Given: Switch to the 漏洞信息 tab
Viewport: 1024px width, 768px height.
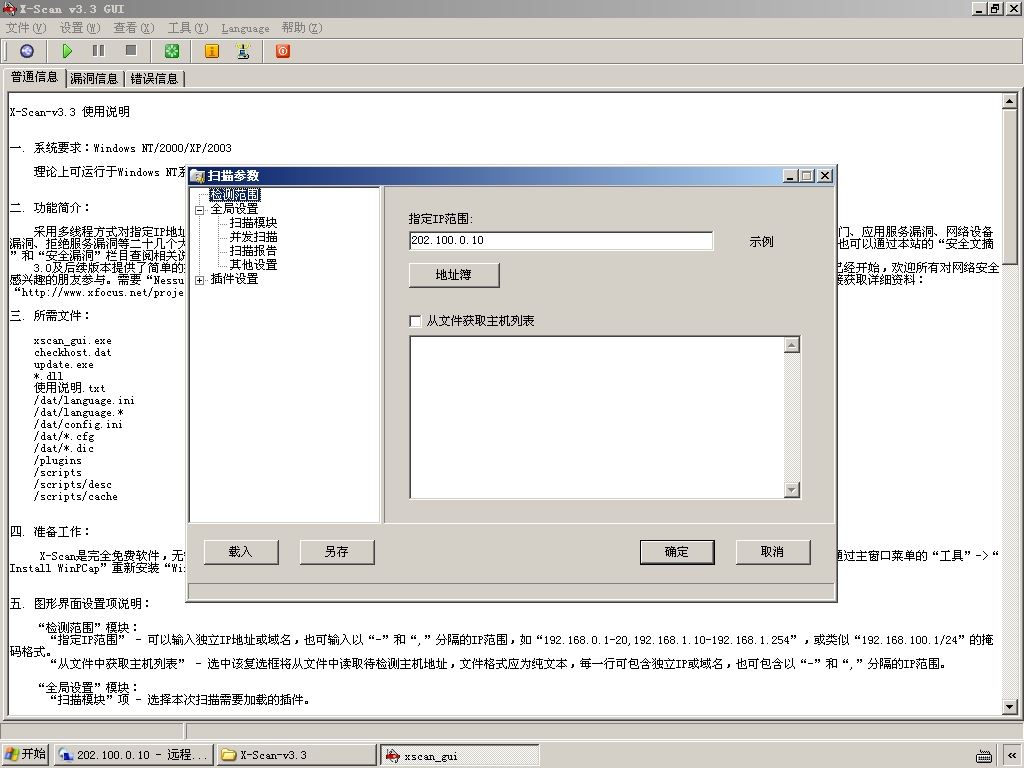Looking at the screenshot, I should (x=94, y=78).
